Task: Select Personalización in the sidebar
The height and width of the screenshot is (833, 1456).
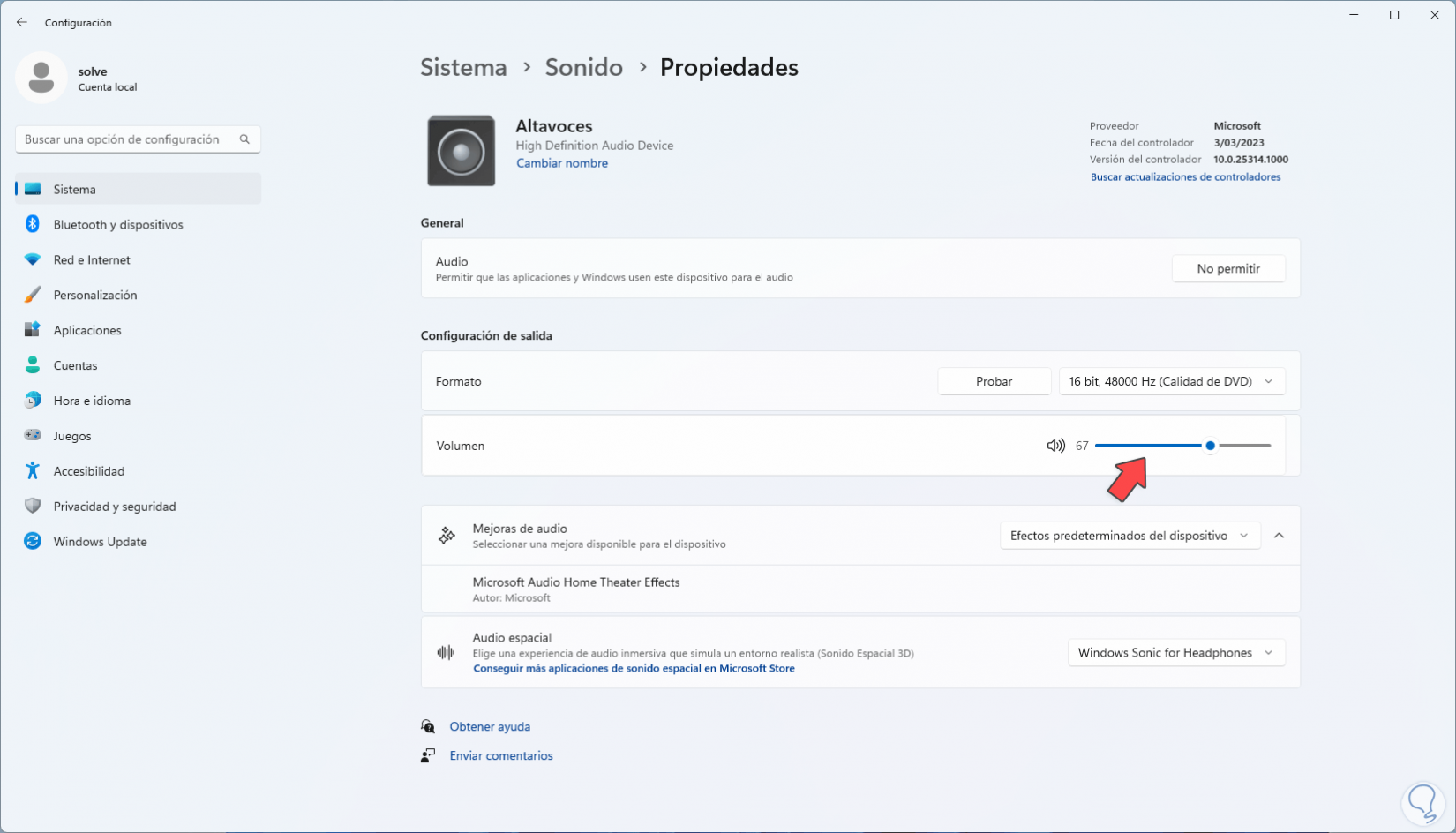Action: click(95, 296)
